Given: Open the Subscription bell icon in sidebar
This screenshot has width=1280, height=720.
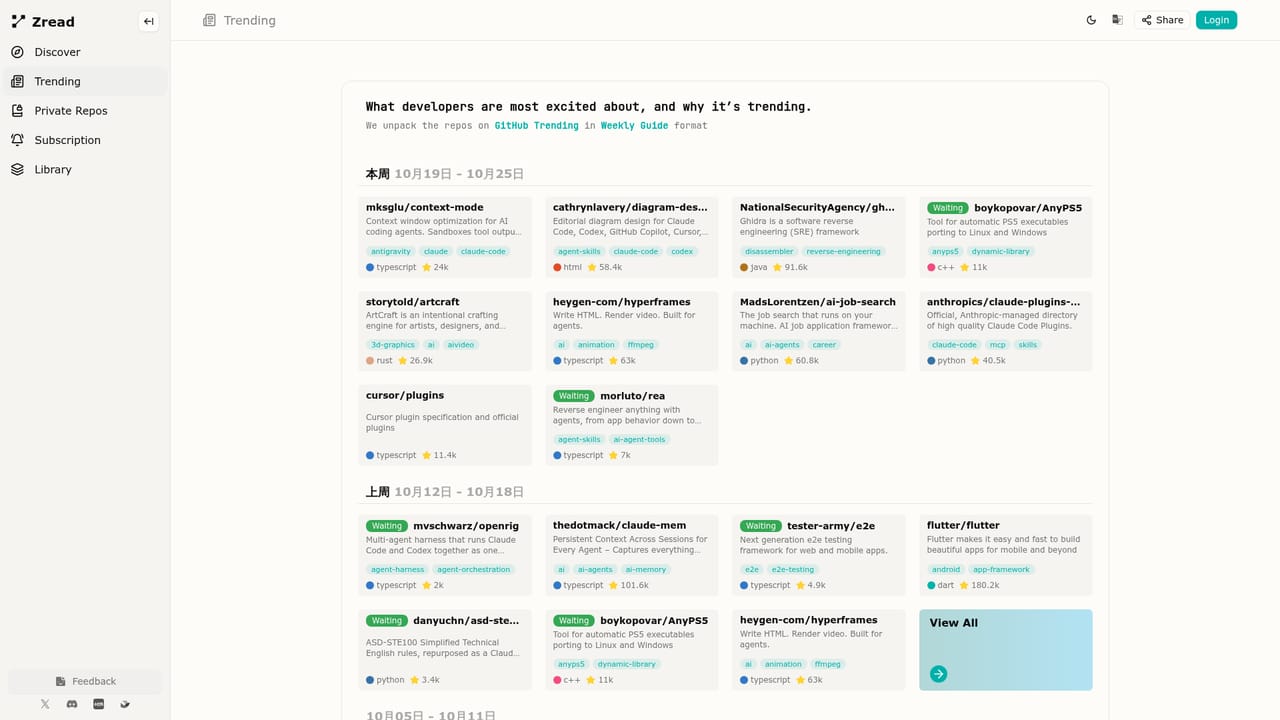Looking at the screenshot, I should click(17, 140).
